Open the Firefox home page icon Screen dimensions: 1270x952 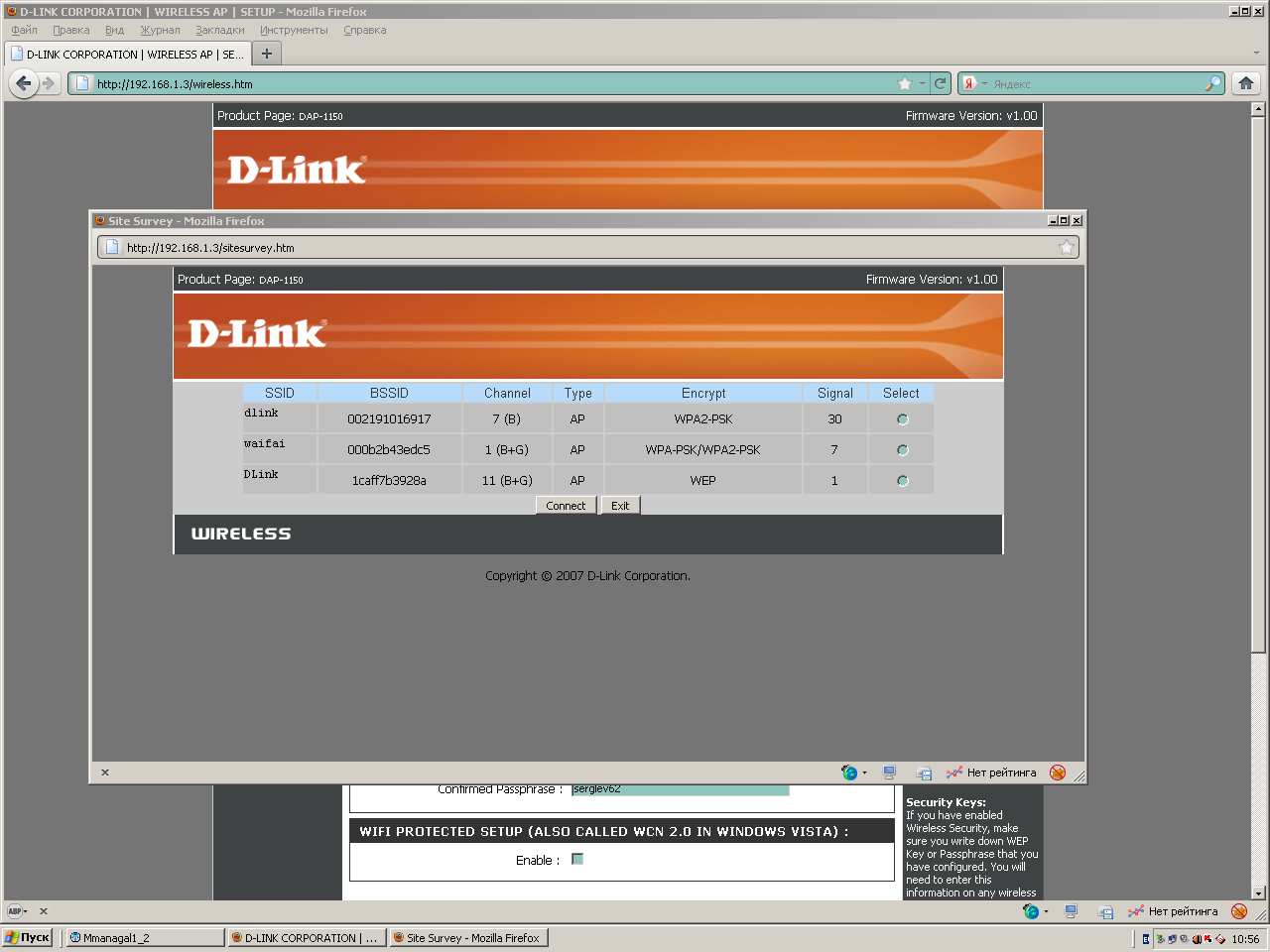pos(1246,84)
